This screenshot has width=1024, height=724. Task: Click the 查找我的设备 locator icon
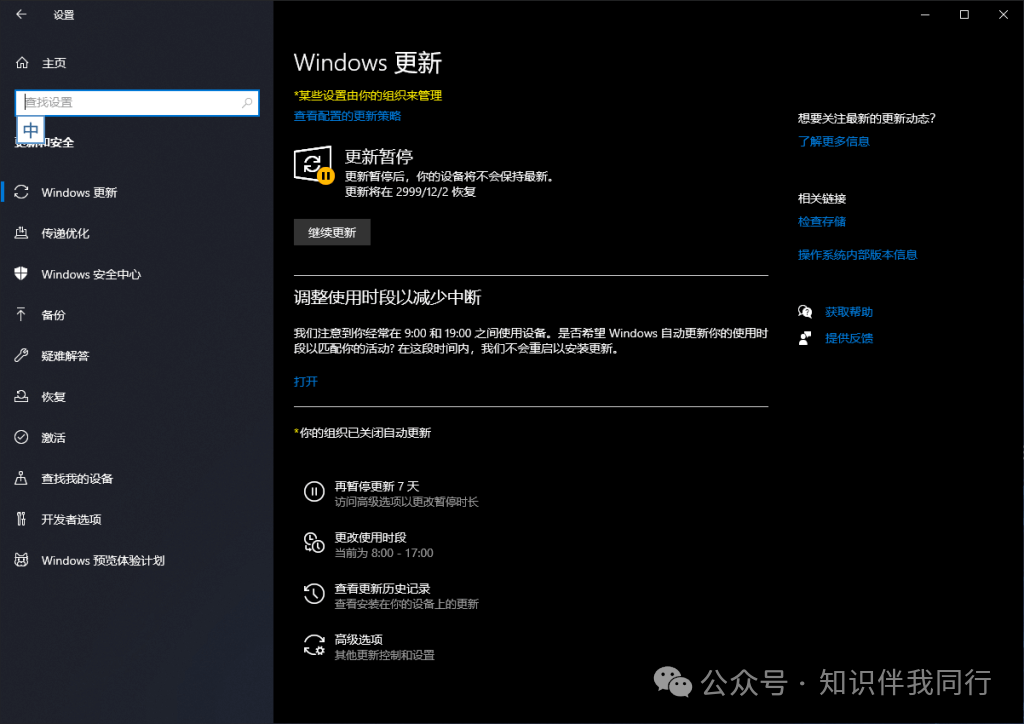(22, 479)
